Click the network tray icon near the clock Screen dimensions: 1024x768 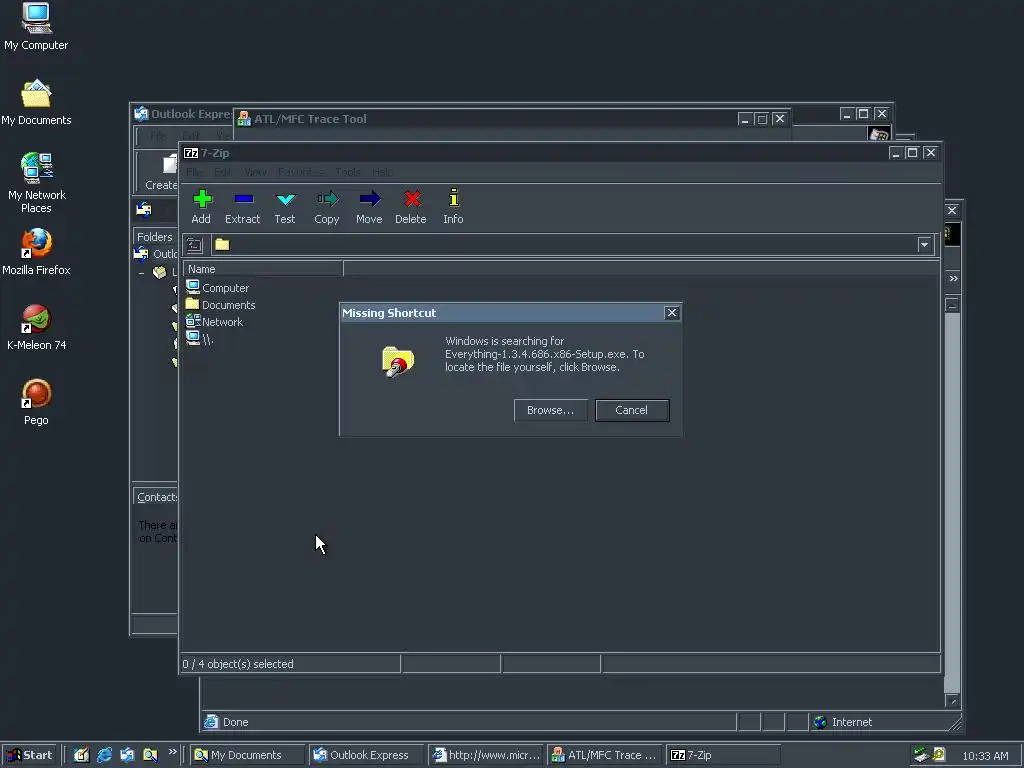coord(921,755)
